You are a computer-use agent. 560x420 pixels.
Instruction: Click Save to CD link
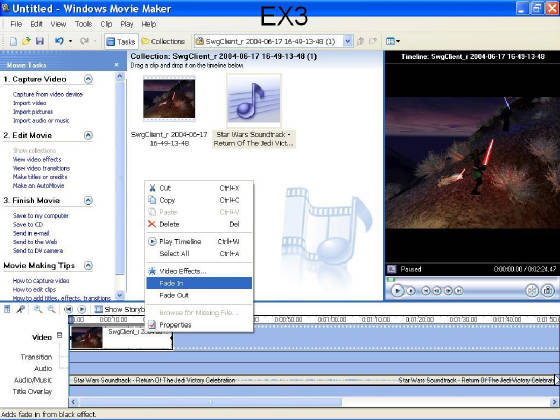pos(28,224)
